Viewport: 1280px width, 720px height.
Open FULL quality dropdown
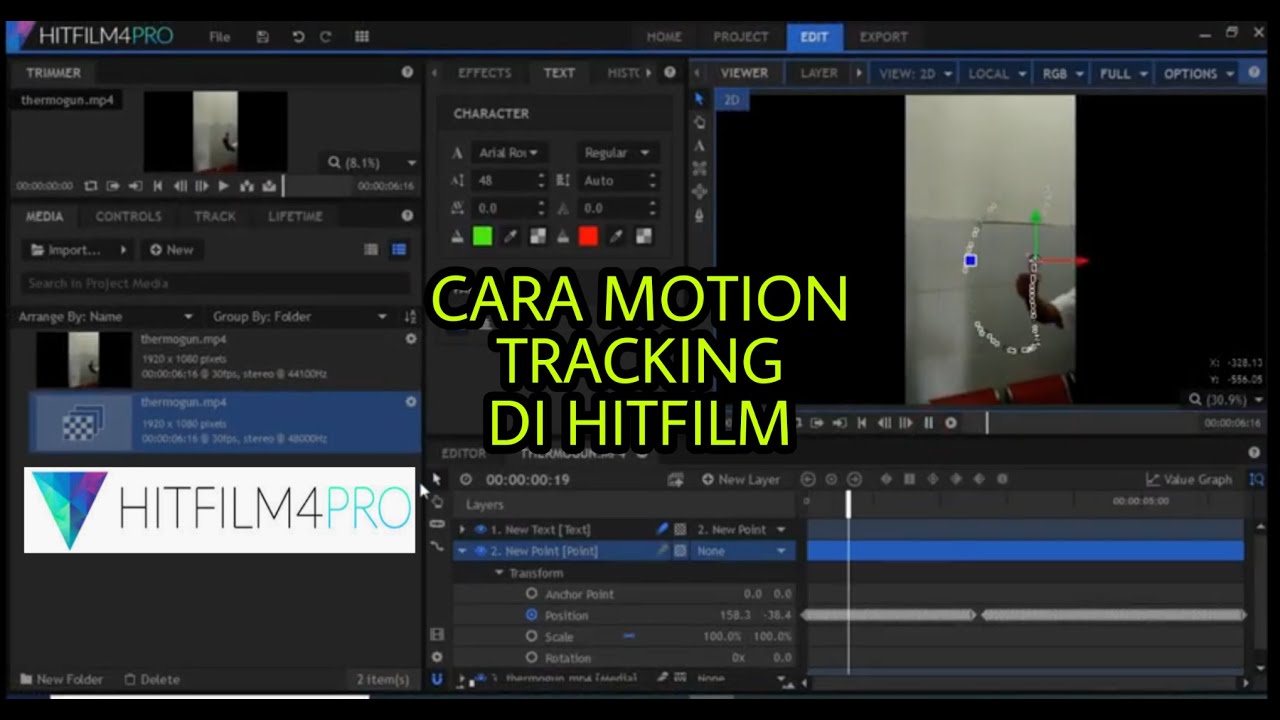tap(1122, 74)
